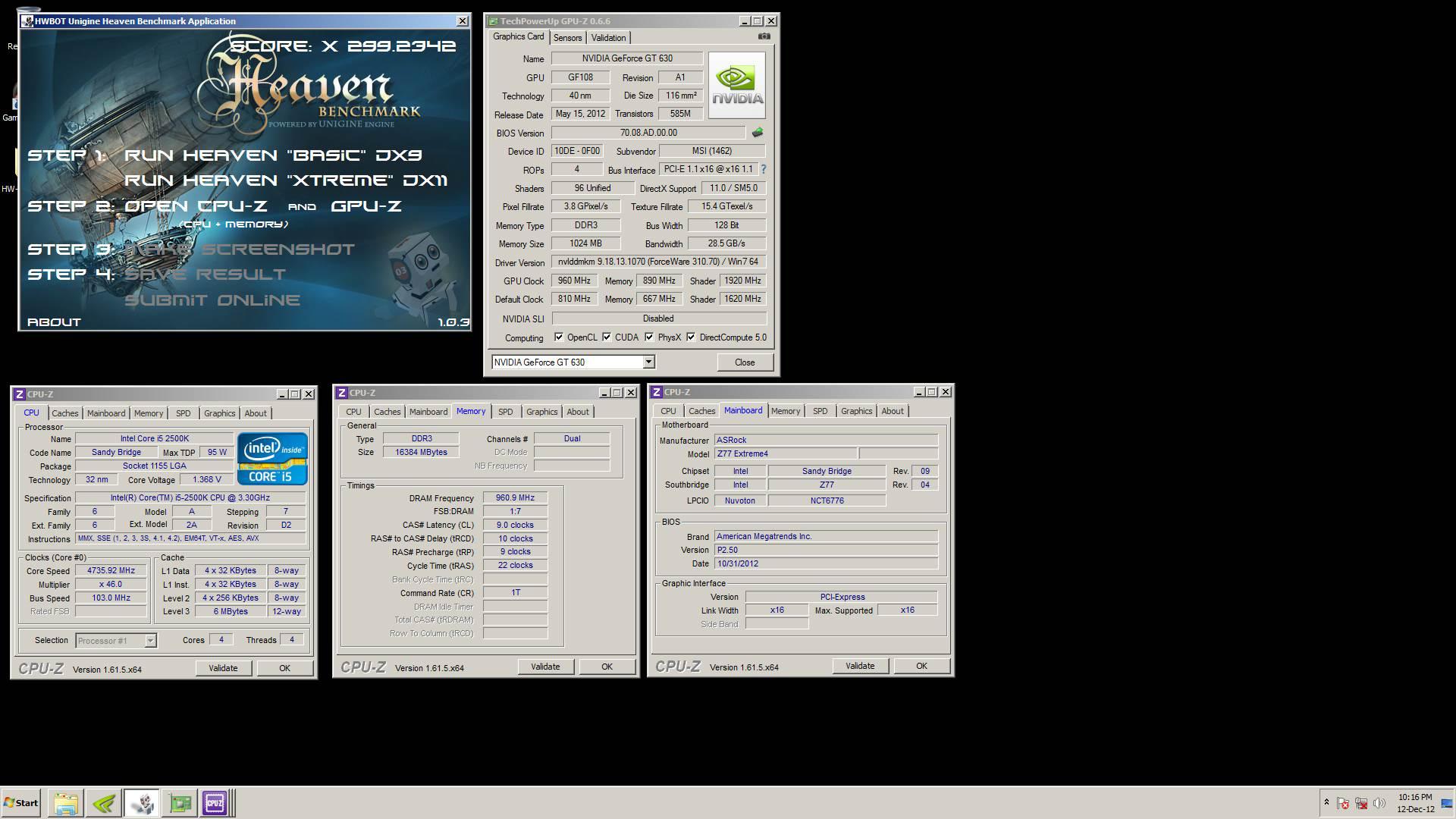Toggle the PhysX checkbox
The width and height of the screenshot is (1456, 819).
pos(649,337)
